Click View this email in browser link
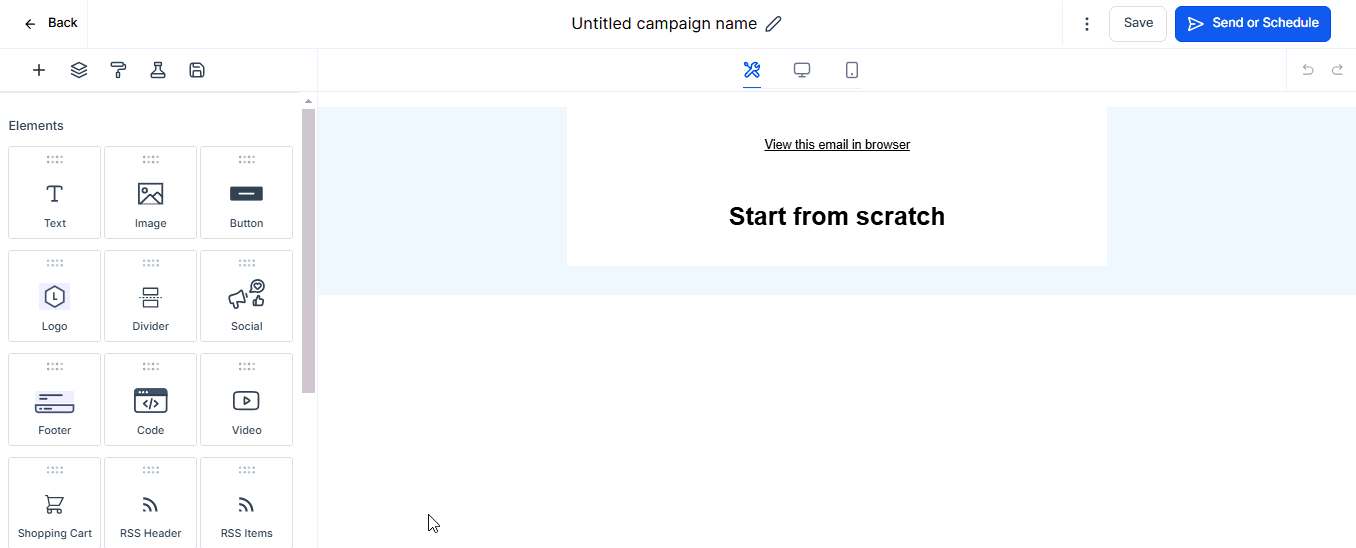 coord(837,145)
